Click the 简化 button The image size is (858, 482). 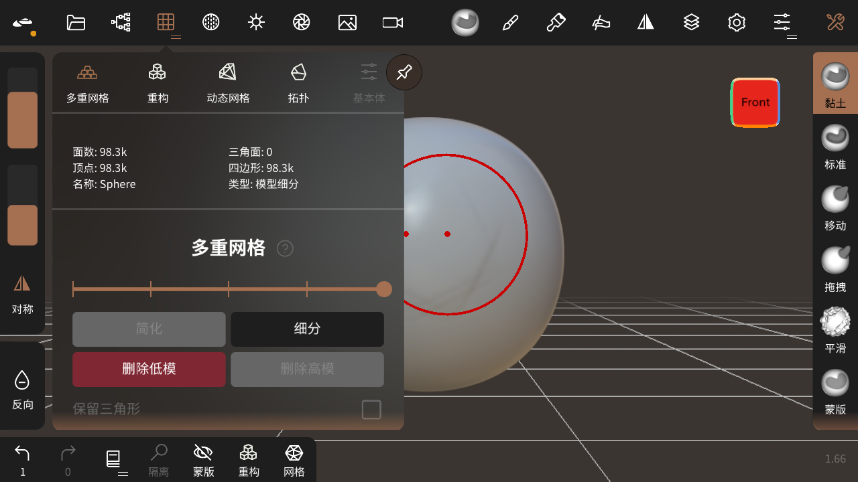point(149,329)
